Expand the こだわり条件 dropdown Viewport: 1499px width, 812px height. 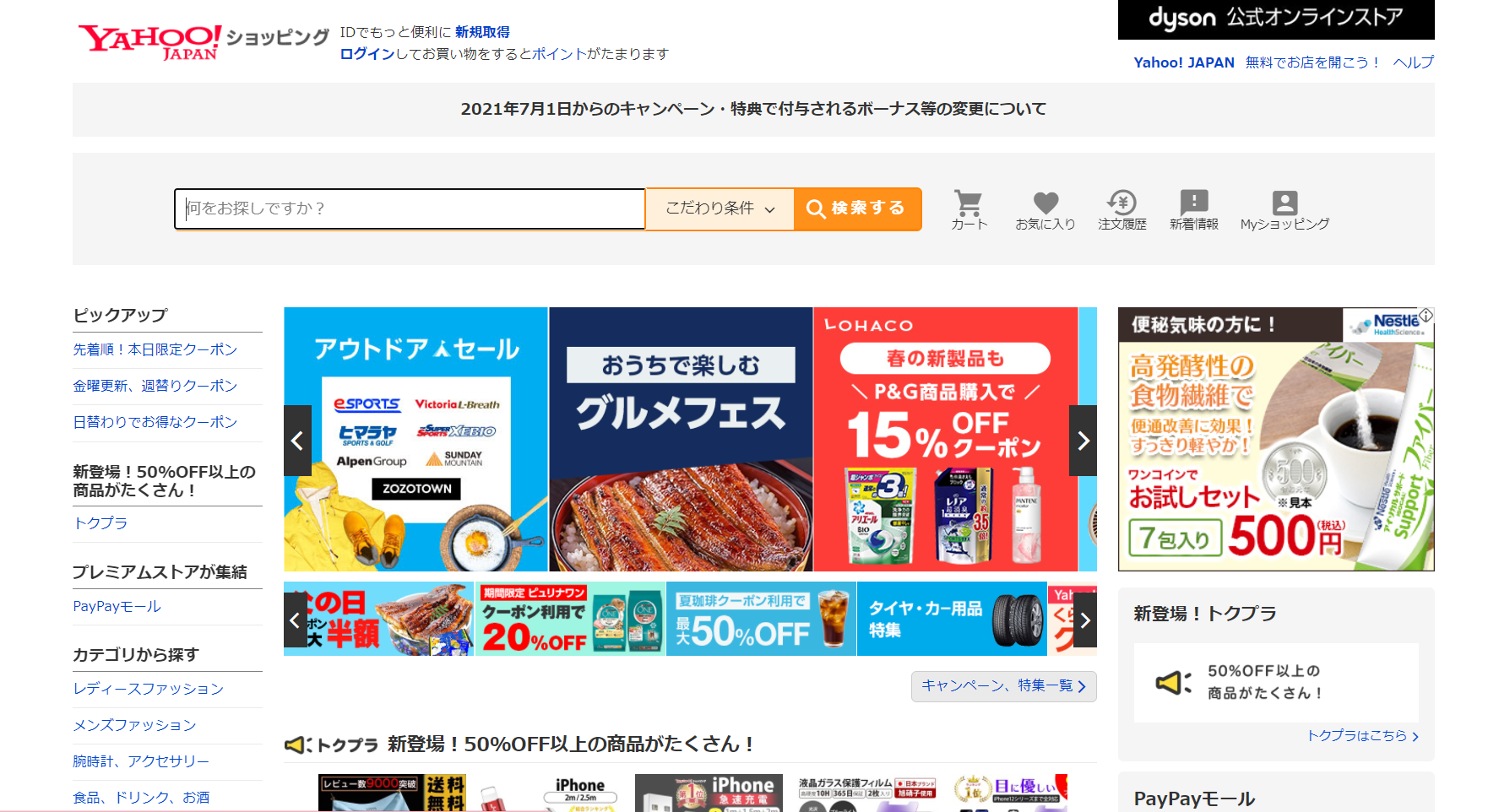tap(720, 208)
